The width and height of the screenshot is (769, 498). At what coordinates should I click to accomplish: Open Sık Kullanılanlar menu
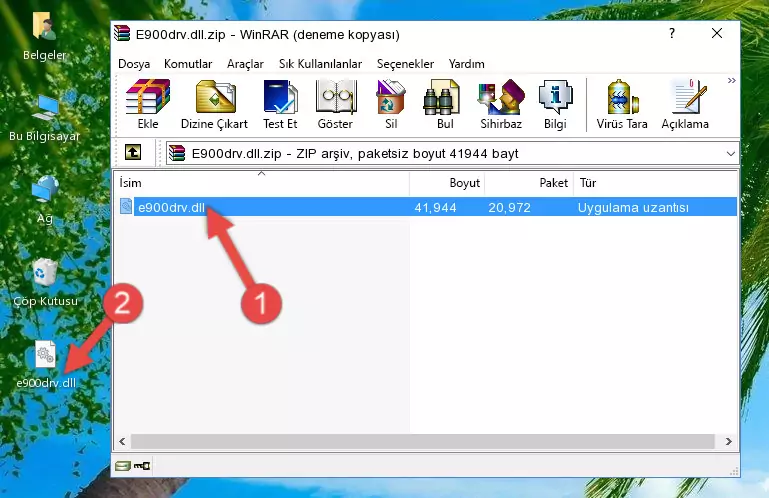[320, 64]
